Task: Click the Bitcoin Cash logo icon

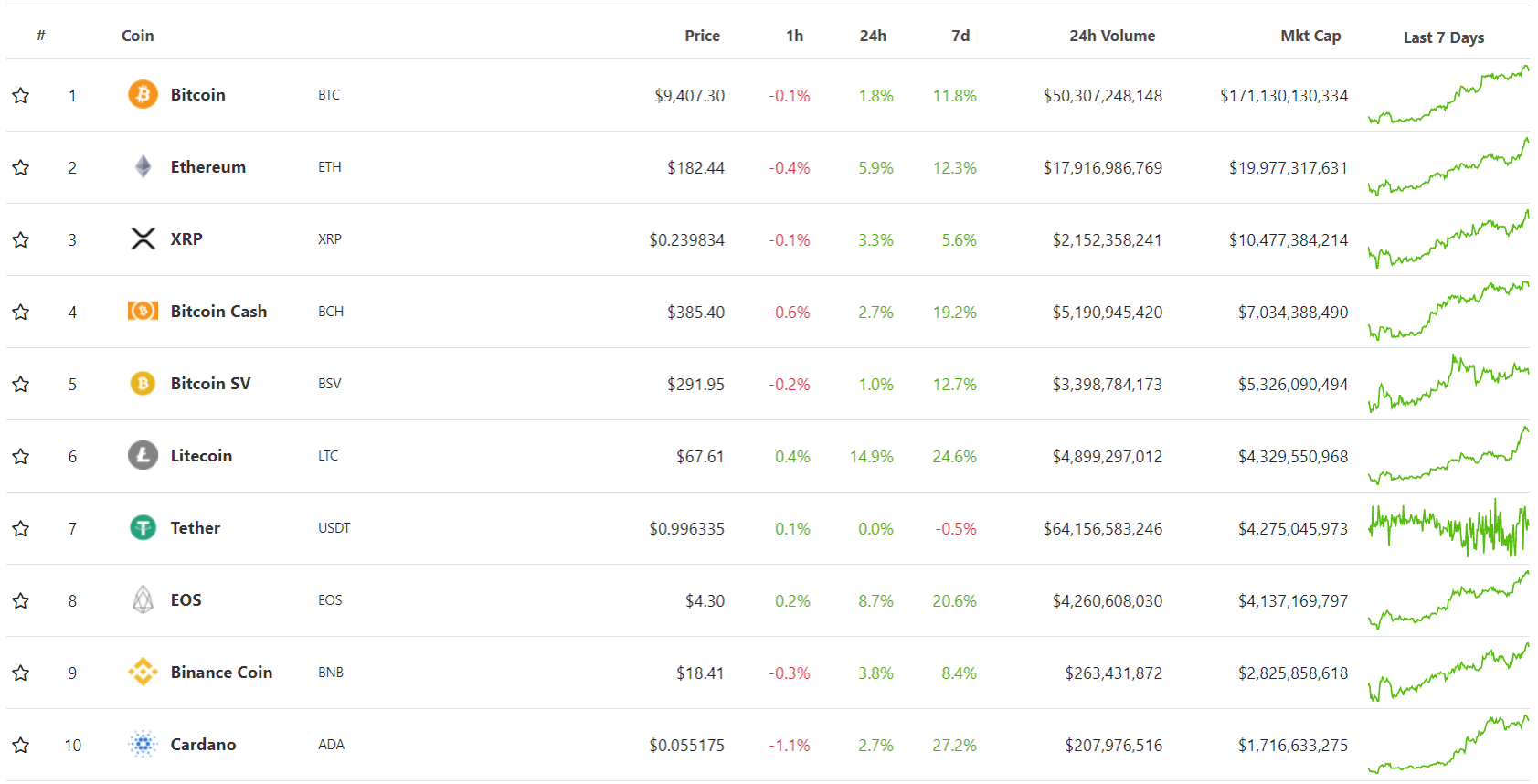Action: click(143, 311)
